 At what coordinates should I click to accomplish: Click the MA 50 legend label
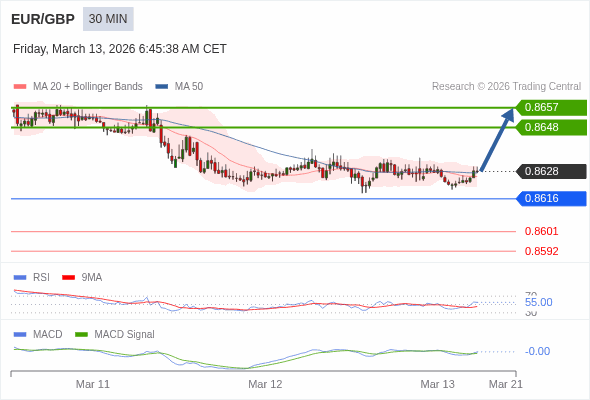pos(189,87)
